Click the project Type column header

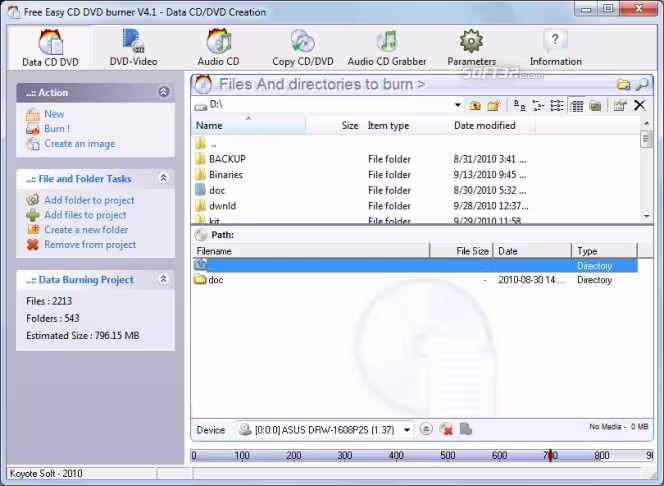click(x=605, y=251)
